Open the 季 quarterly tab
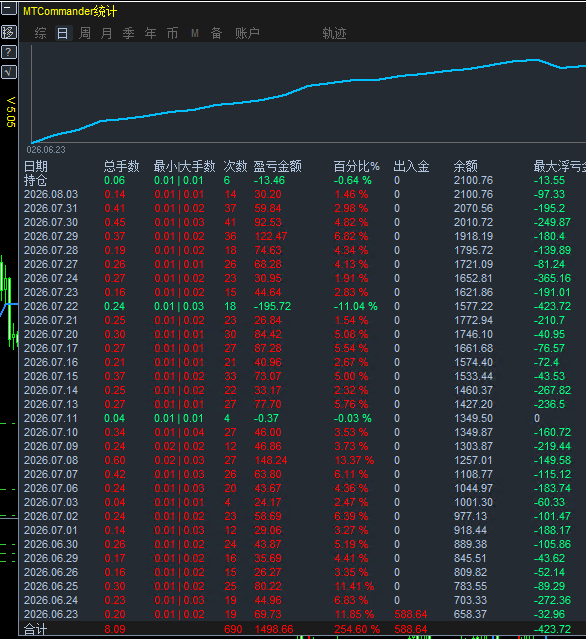Image resolution: width=586 pixels, height=639 pixels. tap(128, 33)
